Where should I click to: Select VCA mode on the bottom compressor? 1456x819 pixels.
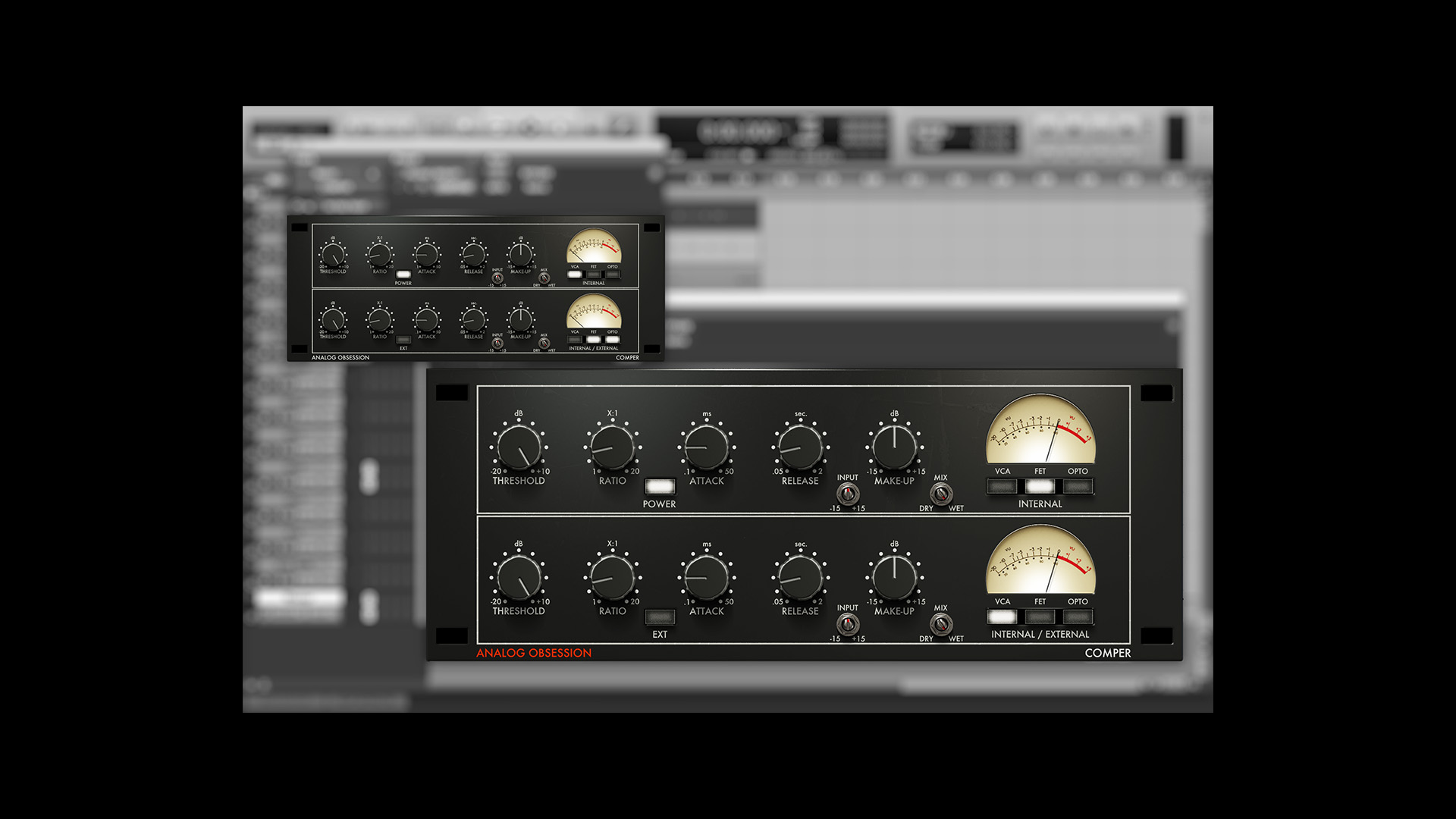coord(1001,617)
